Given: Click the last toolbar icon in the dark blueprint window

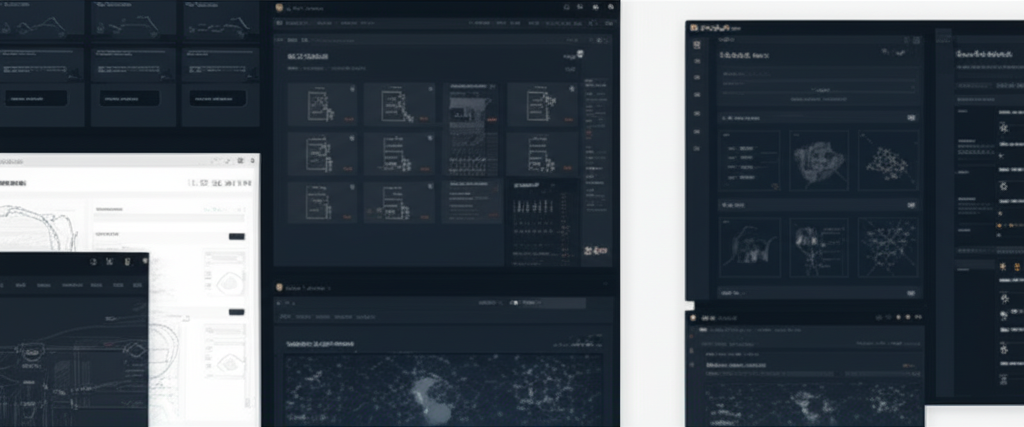Looking at the screenshot, I should tap(143, 261).
